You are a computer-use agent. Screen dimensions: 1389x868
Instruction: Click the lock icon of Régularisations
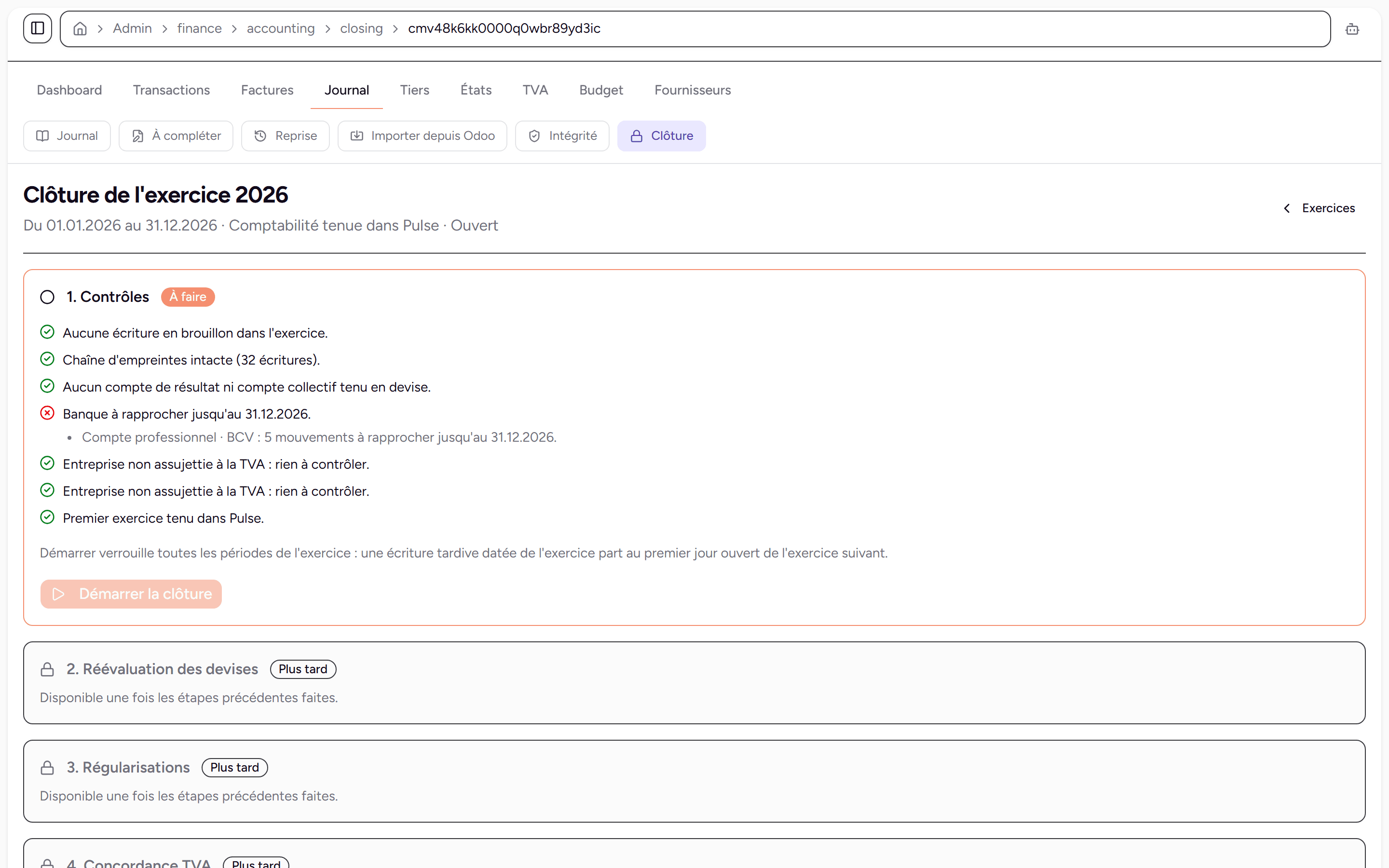(47, 768)
